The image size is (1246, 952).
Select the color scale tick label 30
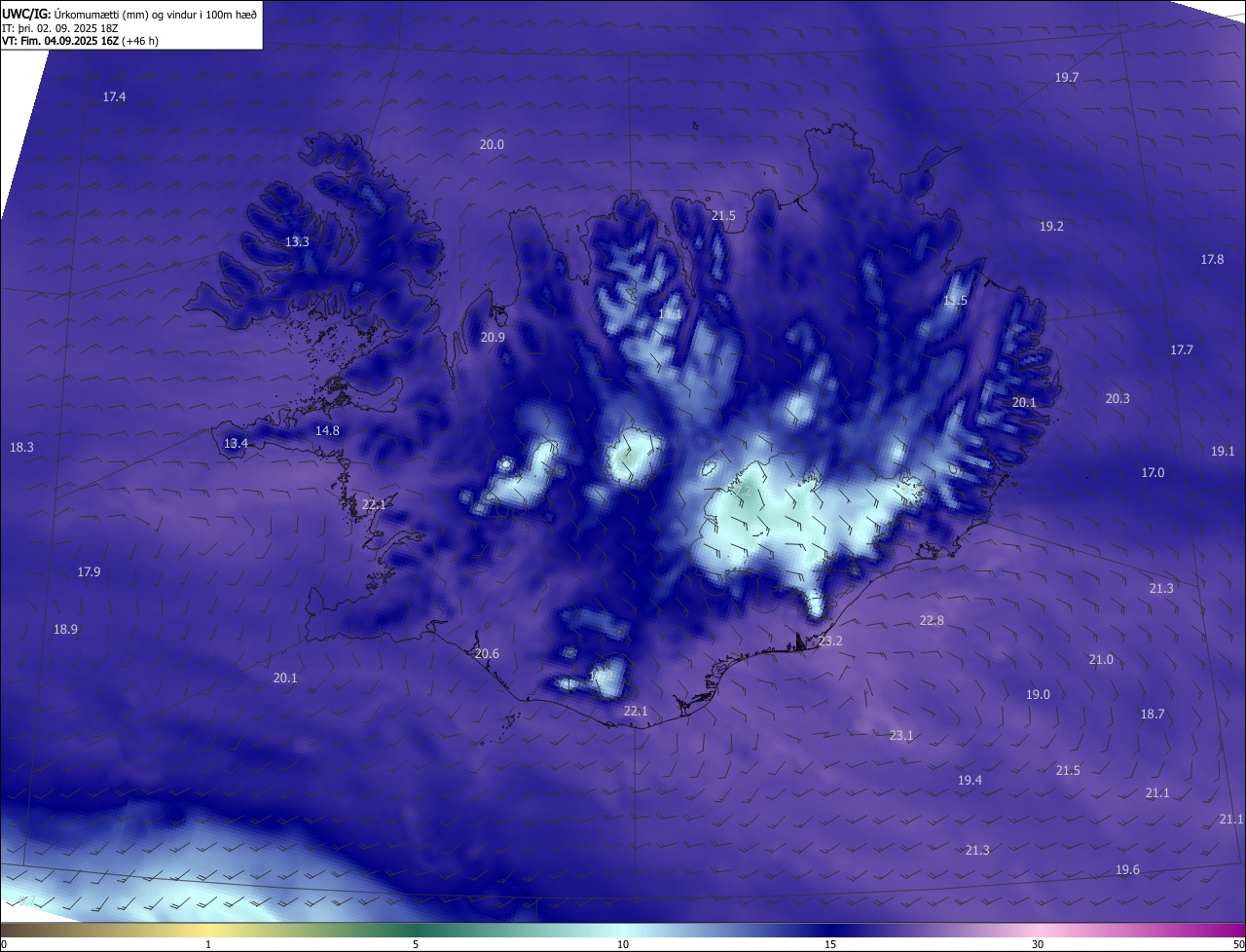point(1038,944)
